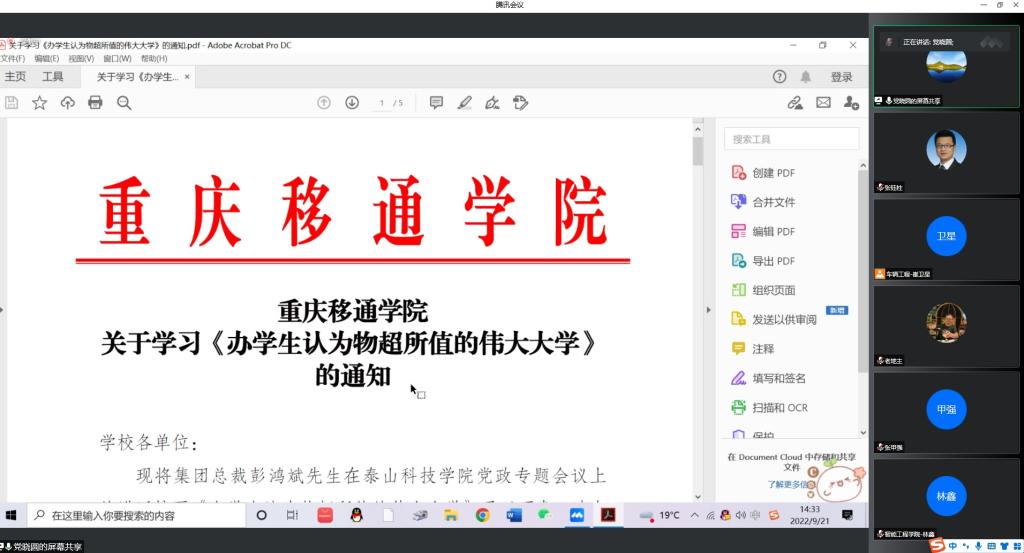Close the 关于学习《办学生... document tab
The height and width of the screenshot is (553, 1024).
(x=187, y=76)
